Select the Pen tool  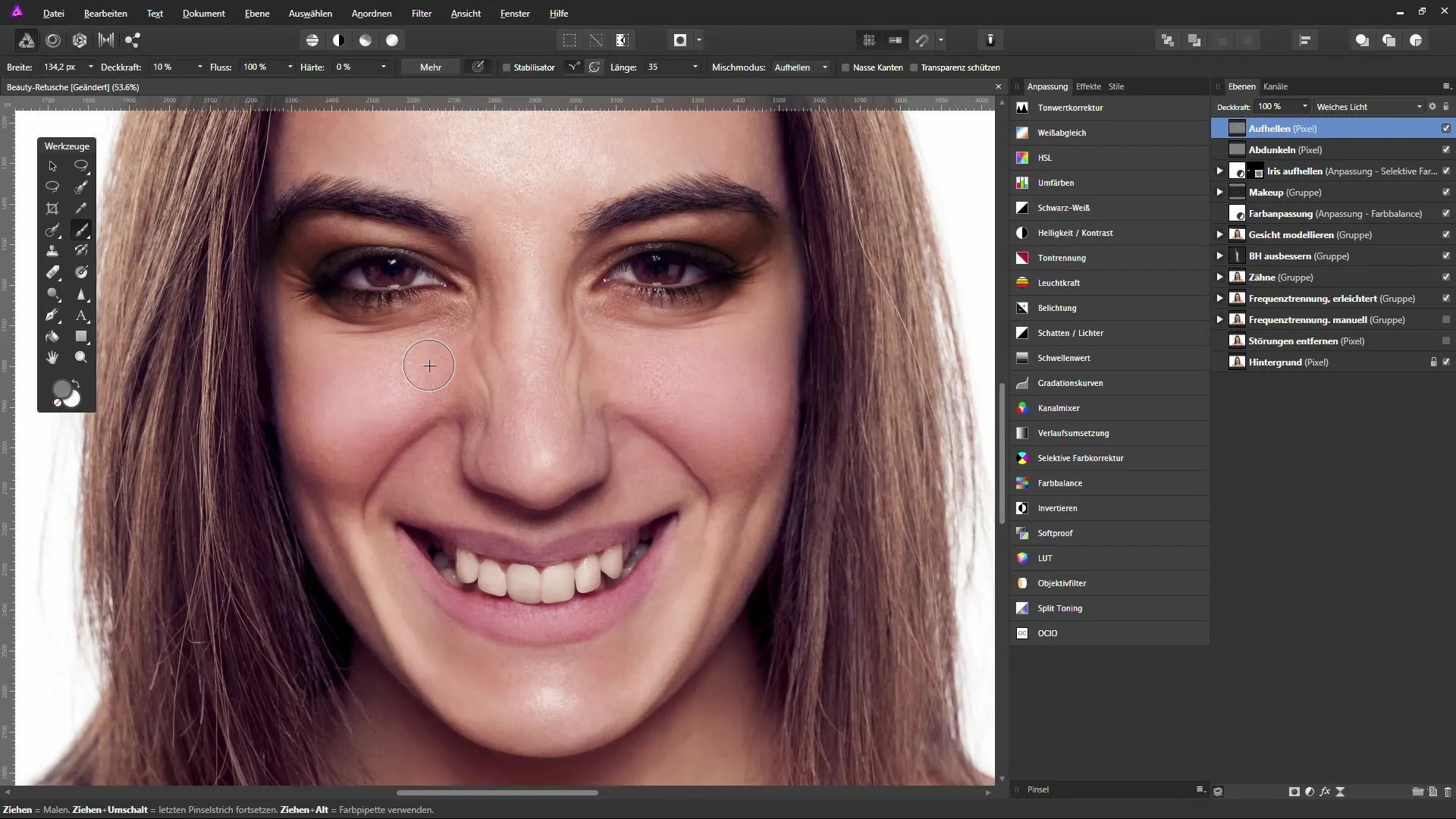tap(52, 315)
